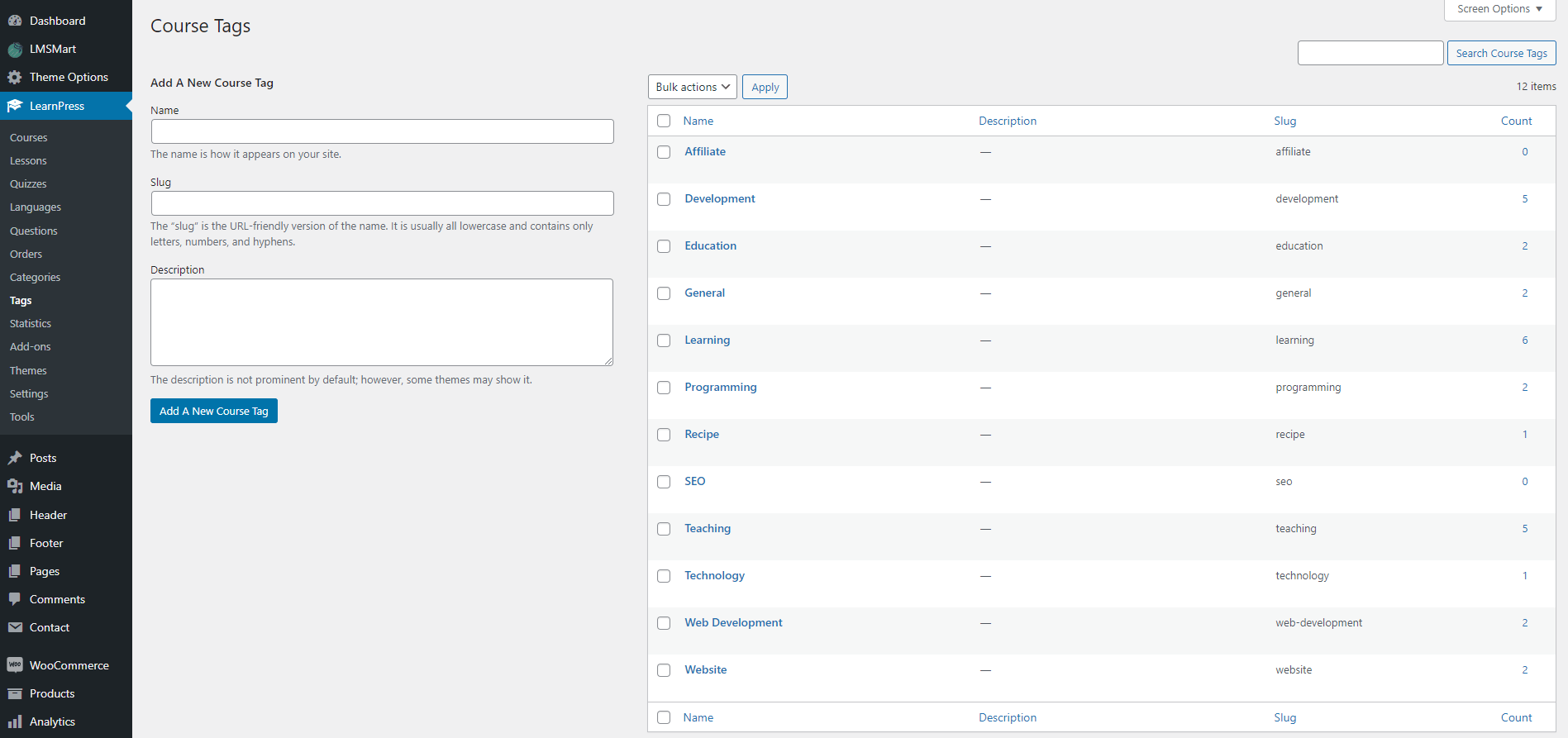1568x738 pixels.
Task: Open the Website tag link
Action: coord(706,669)
